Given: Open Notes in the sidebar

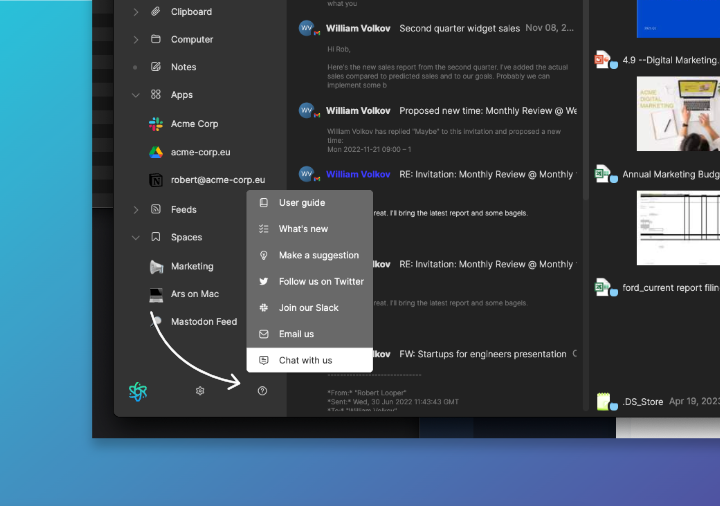Looking at the screenshot, I should [183, 67].
